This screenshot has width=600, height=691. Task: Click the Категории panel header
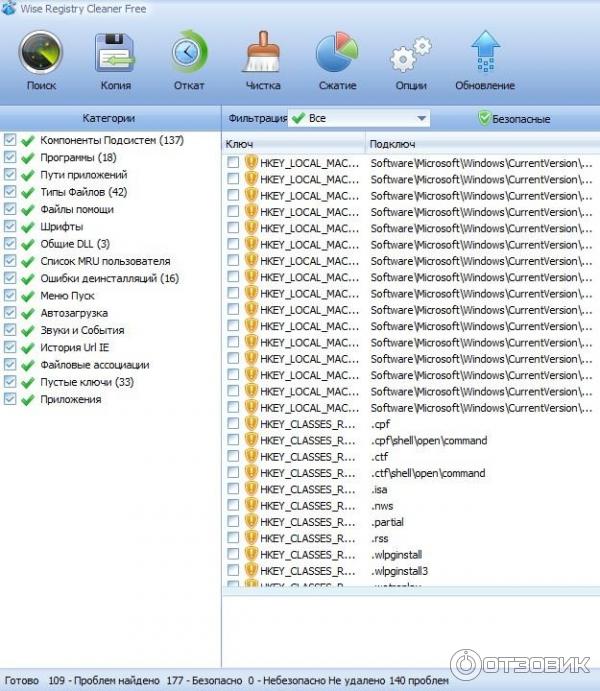pos(109,118)
